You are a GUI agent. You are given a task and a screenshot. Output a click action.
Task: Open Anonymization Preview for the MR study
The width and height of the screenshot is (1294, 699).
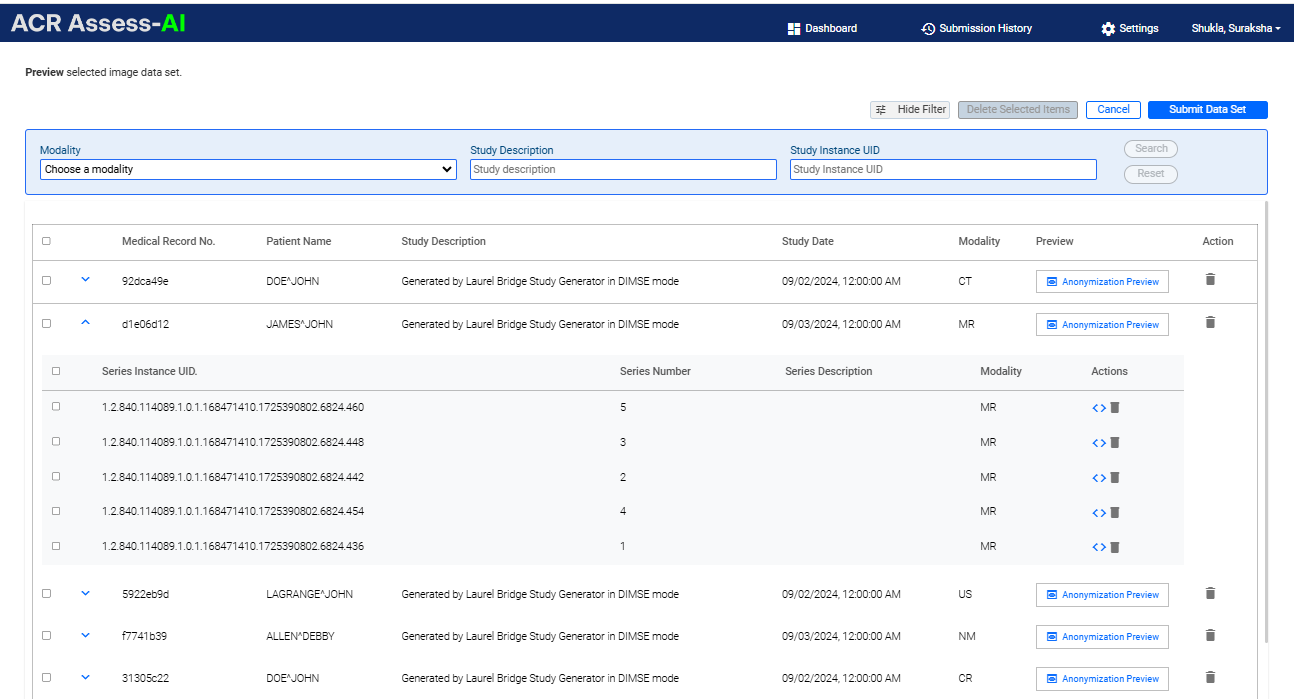(1102, 325)
